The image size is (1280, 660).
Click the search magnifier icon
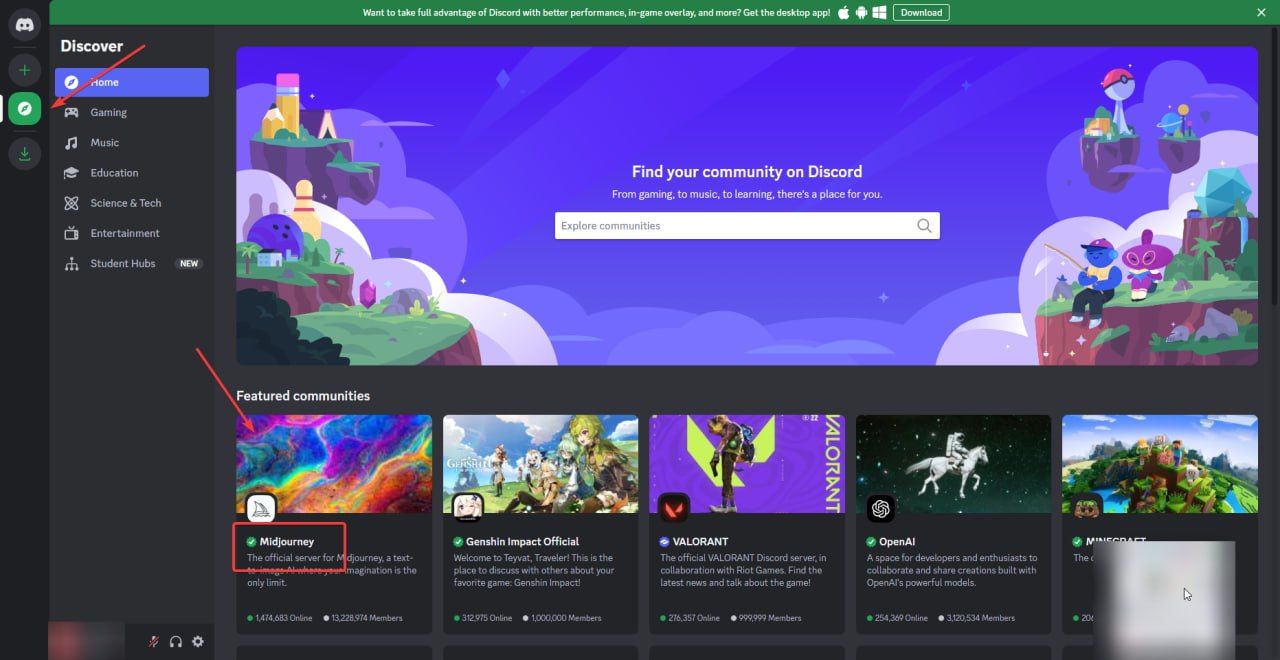pyautogui.click(x=924, y=226)
